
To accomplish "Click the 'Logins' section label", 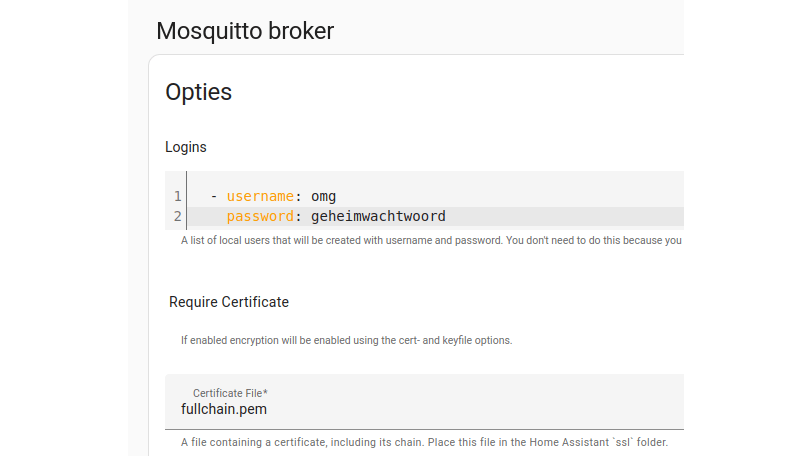I will [x=186, y=147].
